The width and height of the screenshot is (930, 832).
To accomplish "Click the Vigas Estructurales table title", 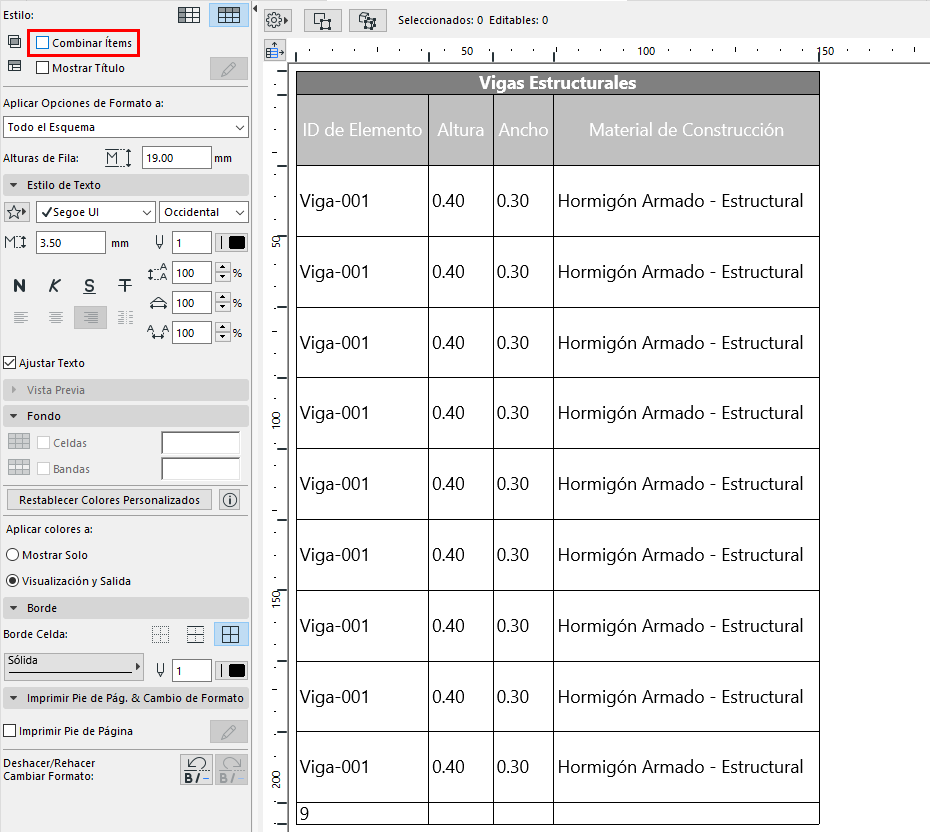I will click(558, 83).
